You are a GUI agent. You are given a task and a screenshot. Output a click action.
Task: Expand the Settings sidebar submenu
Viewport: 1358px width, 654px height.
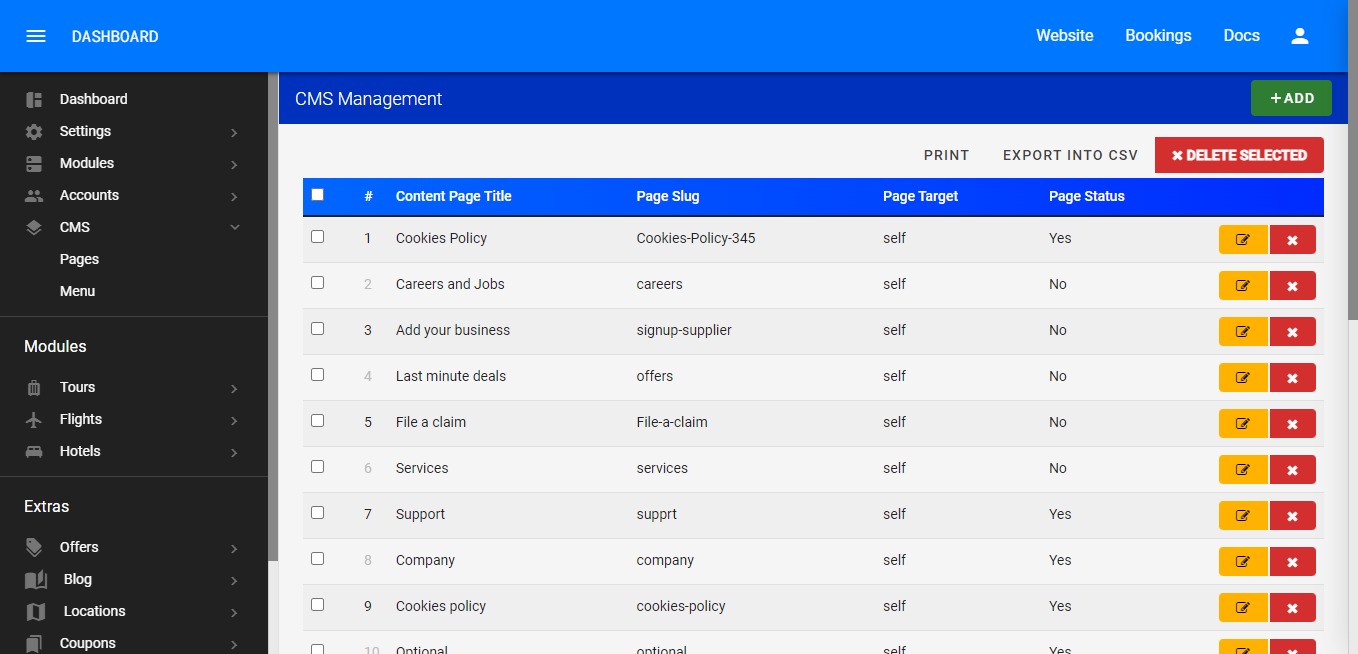point(234,132)
